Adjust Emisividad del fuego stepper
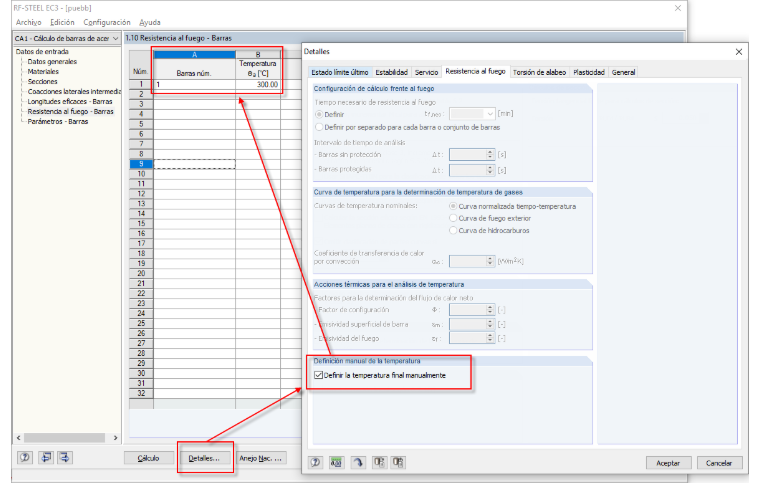 (490, 338)
